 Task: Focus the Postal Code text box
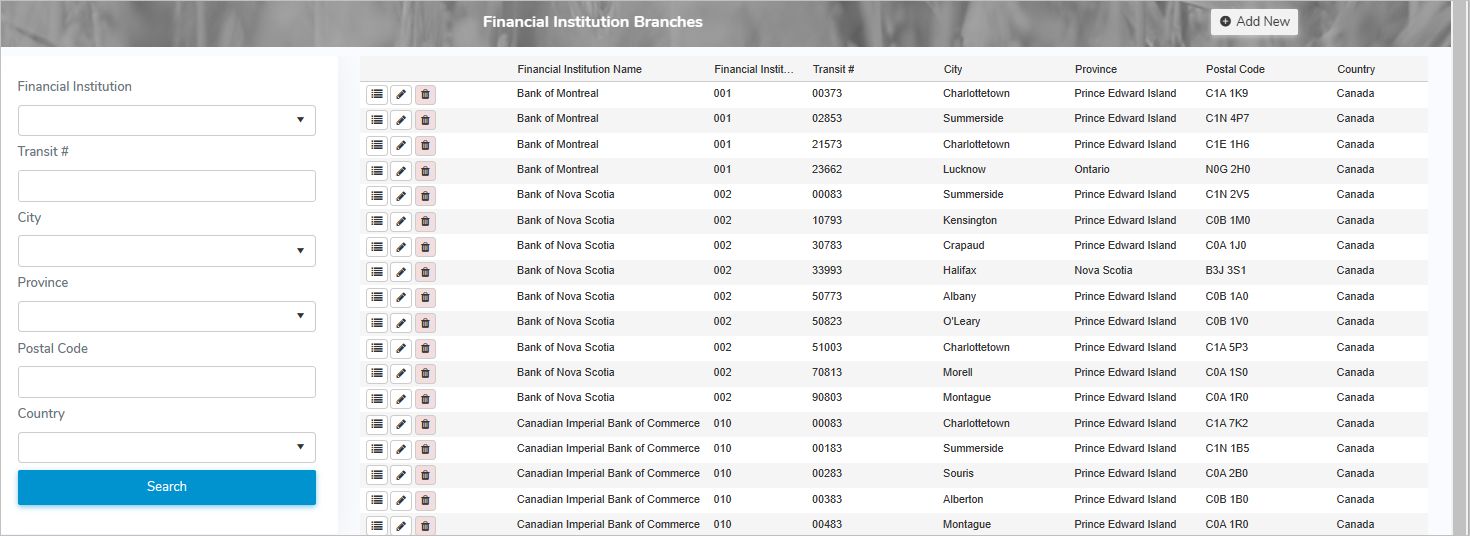[167, 382]
